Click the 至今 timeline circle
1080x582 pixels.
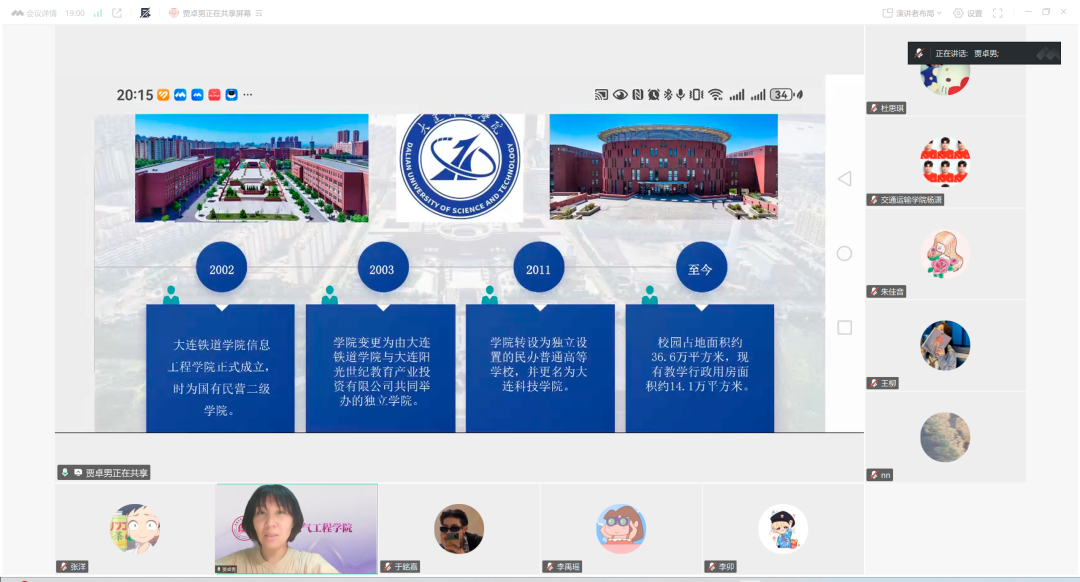(701, 268)
